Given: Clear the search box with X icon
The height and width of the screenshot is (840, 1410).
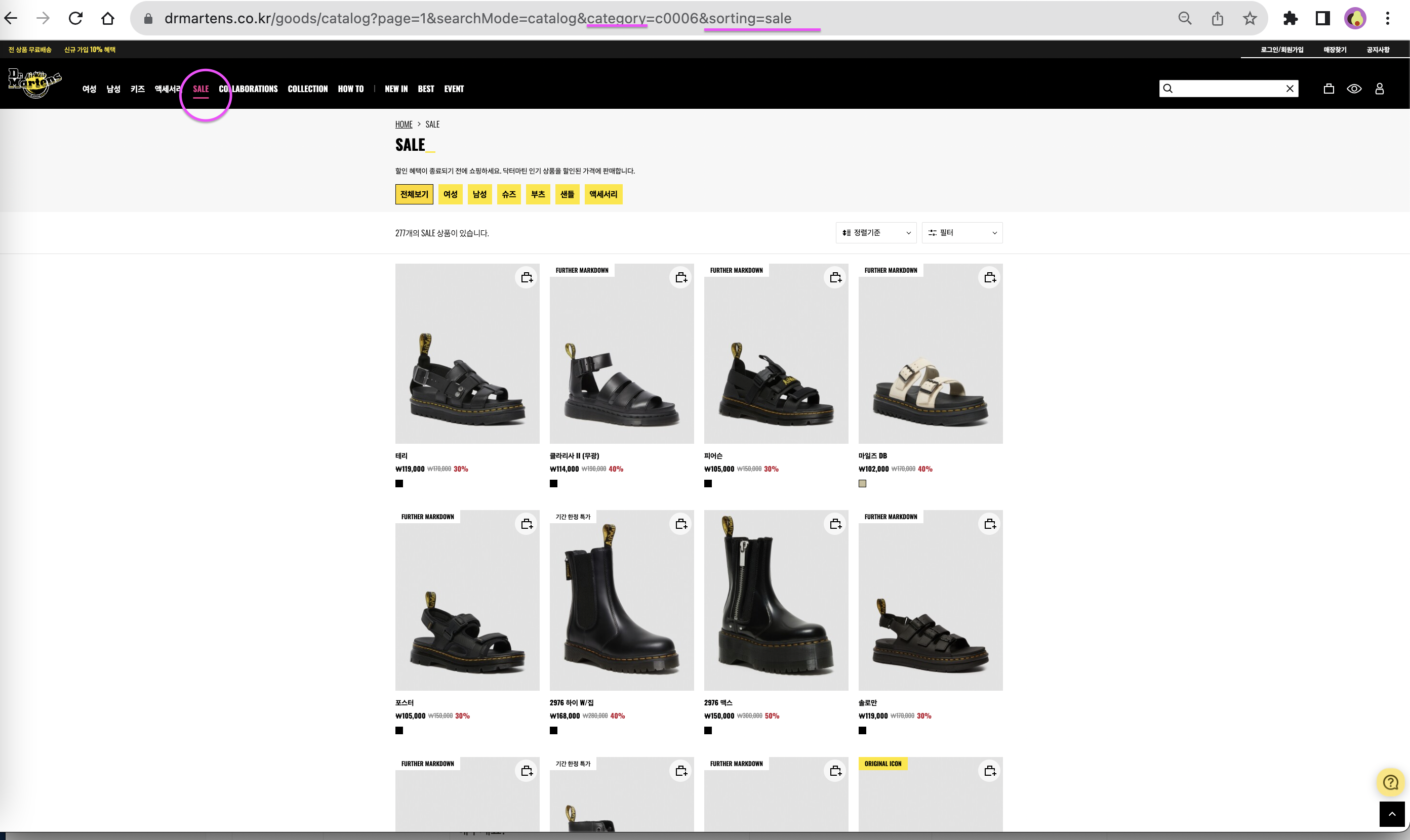Looking at the screenshot, I should pyautogui.click(x=1290, y=89).
